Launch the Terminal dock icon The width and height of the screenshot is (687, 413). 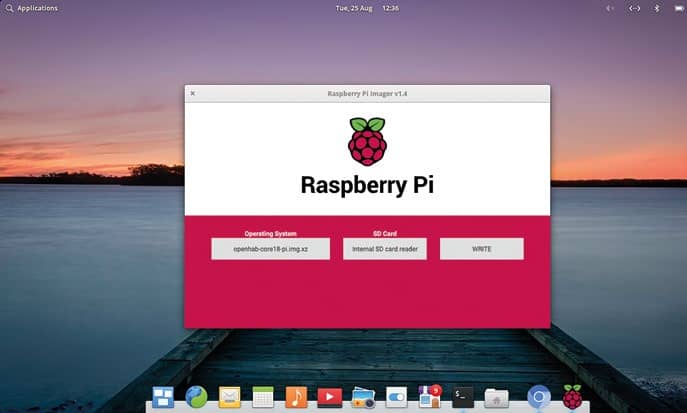click(463, 397)
